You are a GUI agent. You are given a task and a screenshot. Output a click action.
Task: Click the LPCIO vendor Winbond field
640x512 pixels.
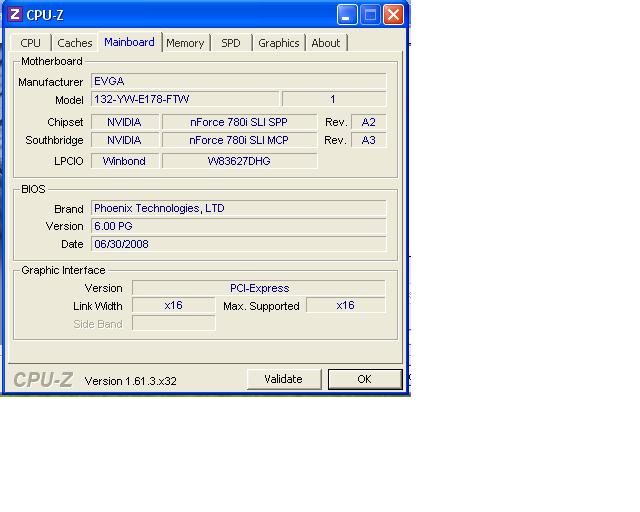click(x=124, y=161)
